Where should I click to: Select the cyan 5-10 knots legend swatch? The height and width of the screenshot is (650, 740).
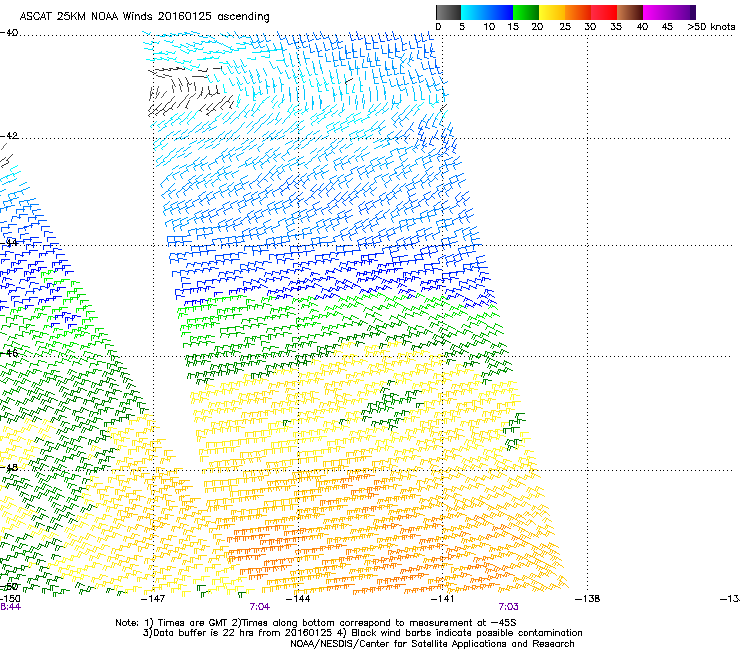[474, 12]
